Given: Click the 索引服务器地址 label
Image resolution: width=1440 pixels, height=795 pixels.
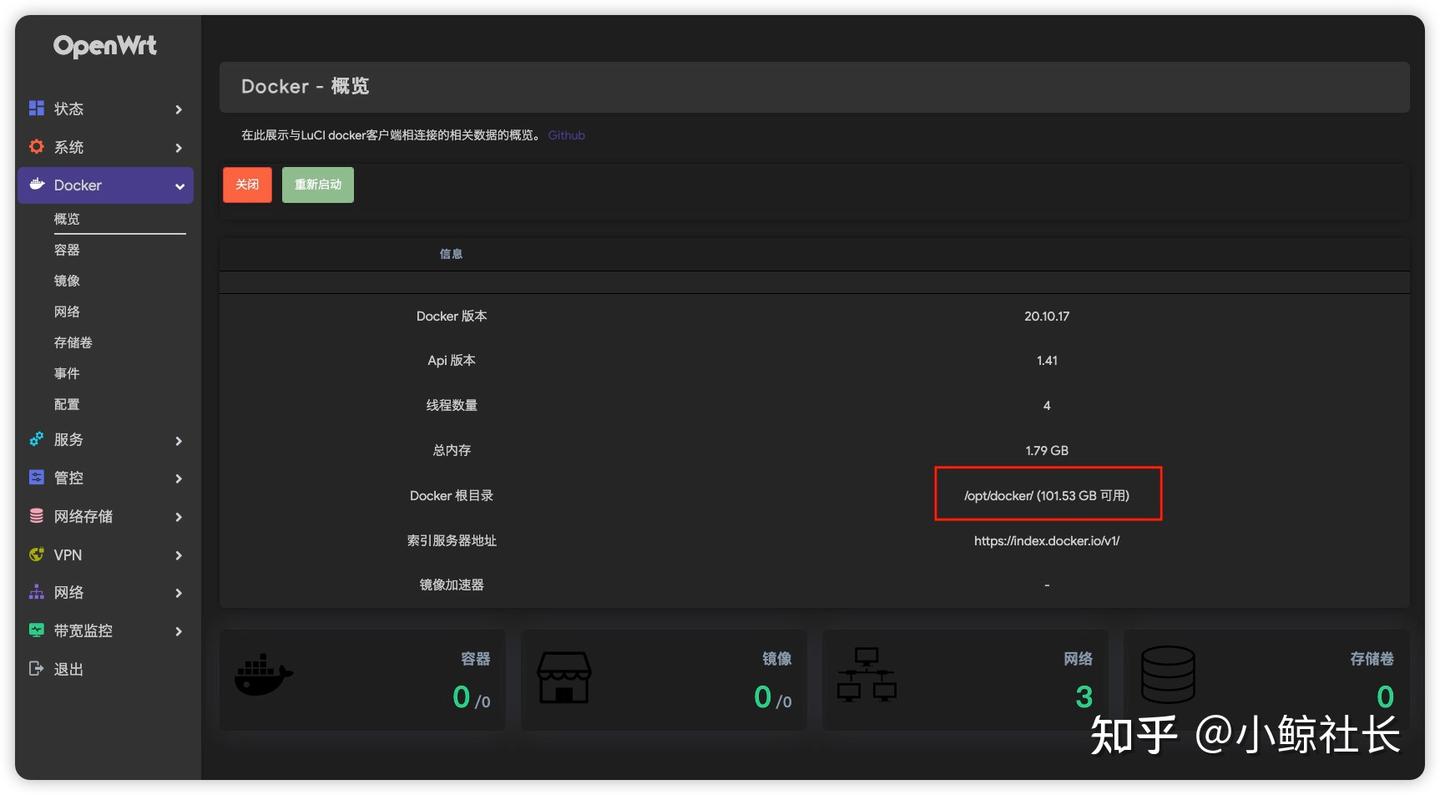Looking at the screenshot, I should pos(451,540).
